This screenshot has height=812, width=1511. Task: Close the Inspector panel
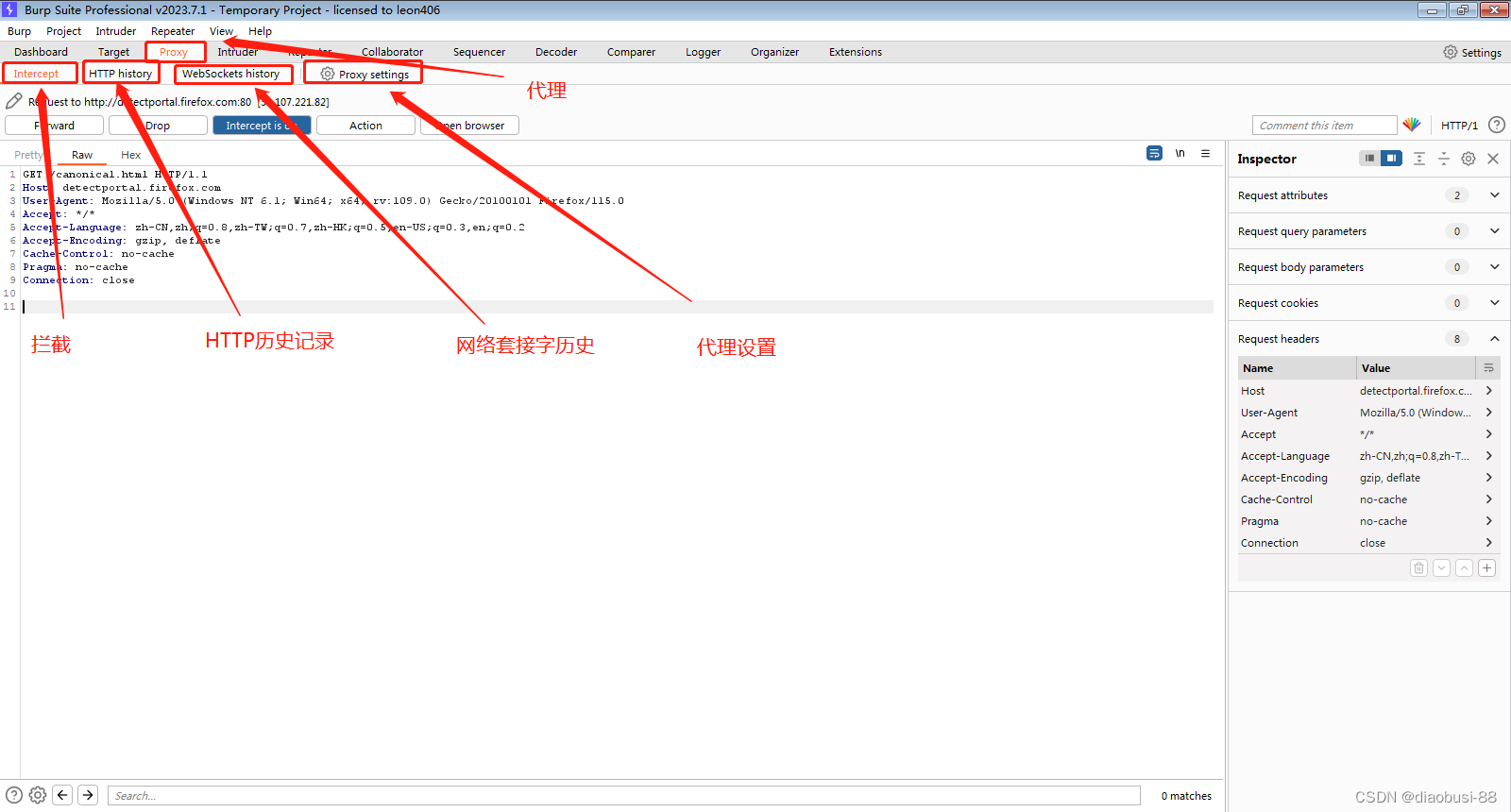1493,159
